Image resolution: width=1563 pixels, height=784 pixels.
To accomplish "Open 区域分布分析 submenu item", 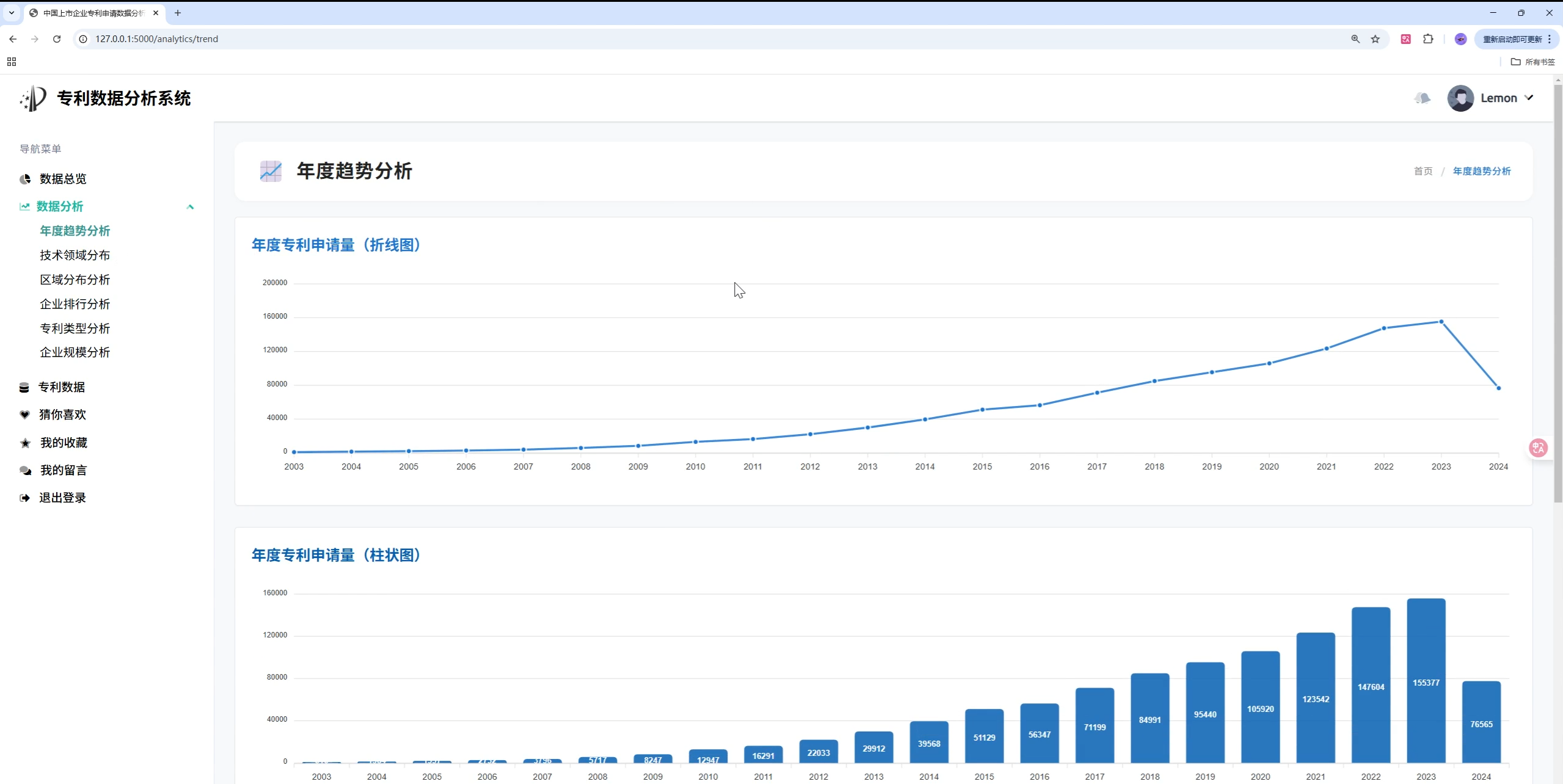I will (x=75, y=280).
